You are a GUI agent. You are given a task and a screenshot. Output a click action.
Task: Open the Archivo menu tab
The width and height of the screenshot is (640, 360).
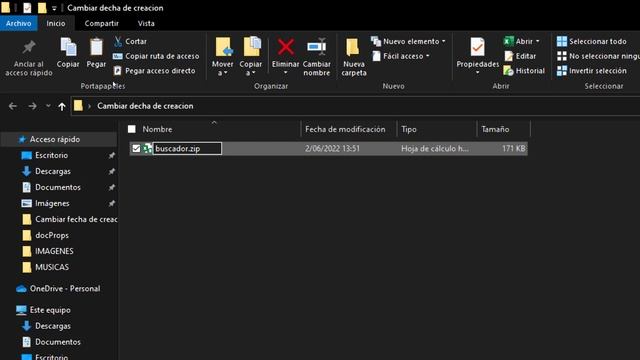click(x=18, y=23)
